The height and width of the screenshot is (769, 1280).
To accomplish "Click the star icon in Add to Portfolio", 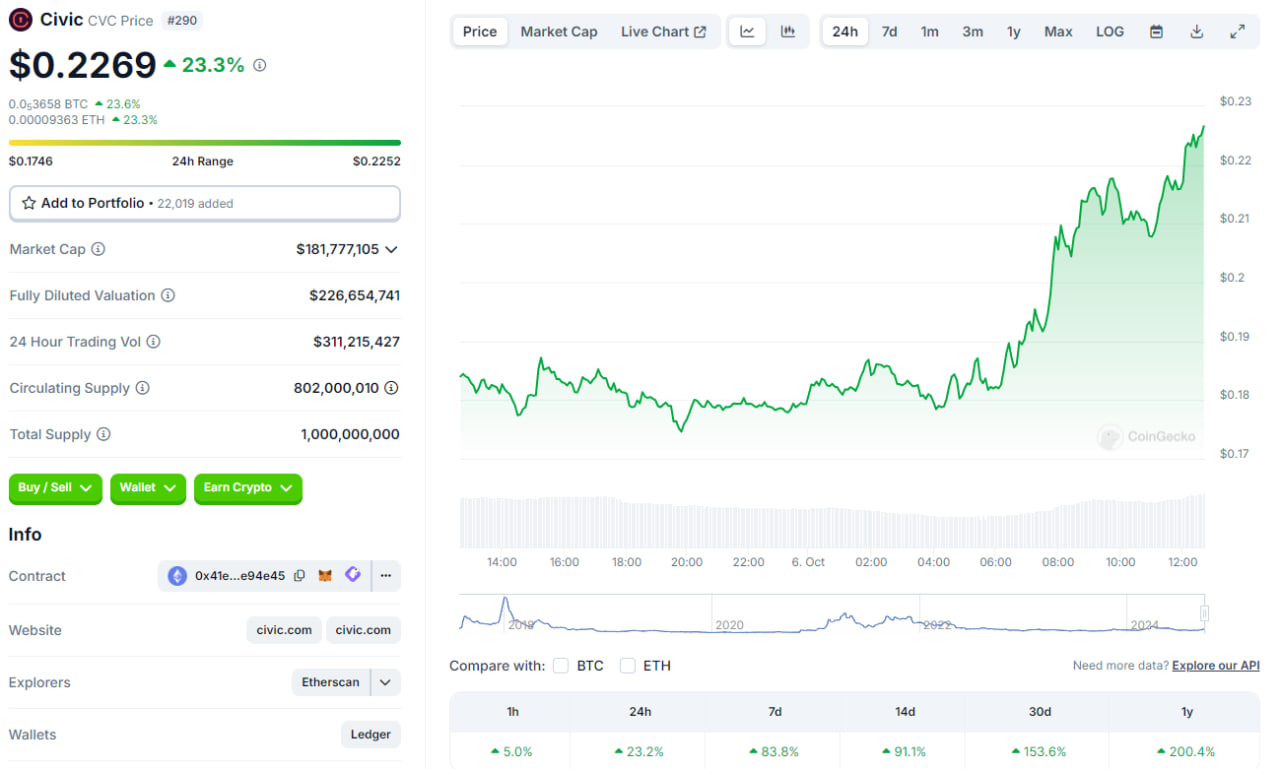I will [29, 203].
